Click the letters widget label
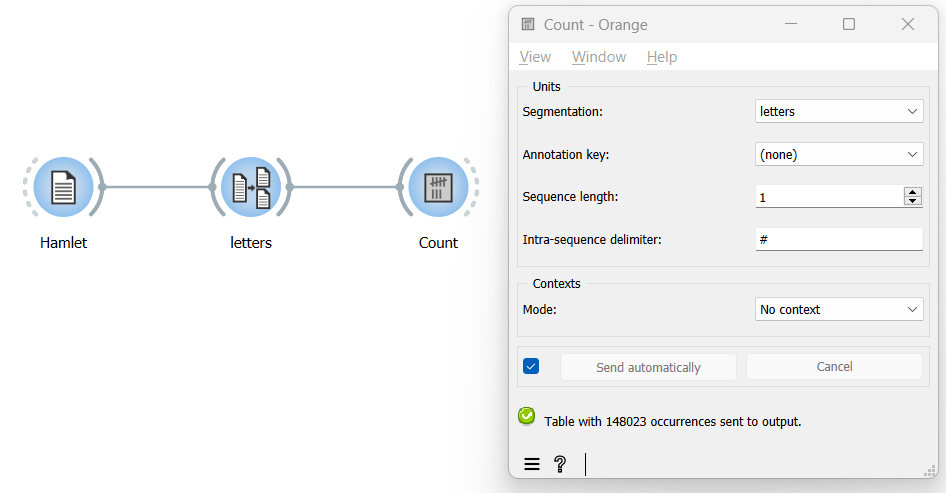This screenshot has height=493, width=946. click(251, 243)
